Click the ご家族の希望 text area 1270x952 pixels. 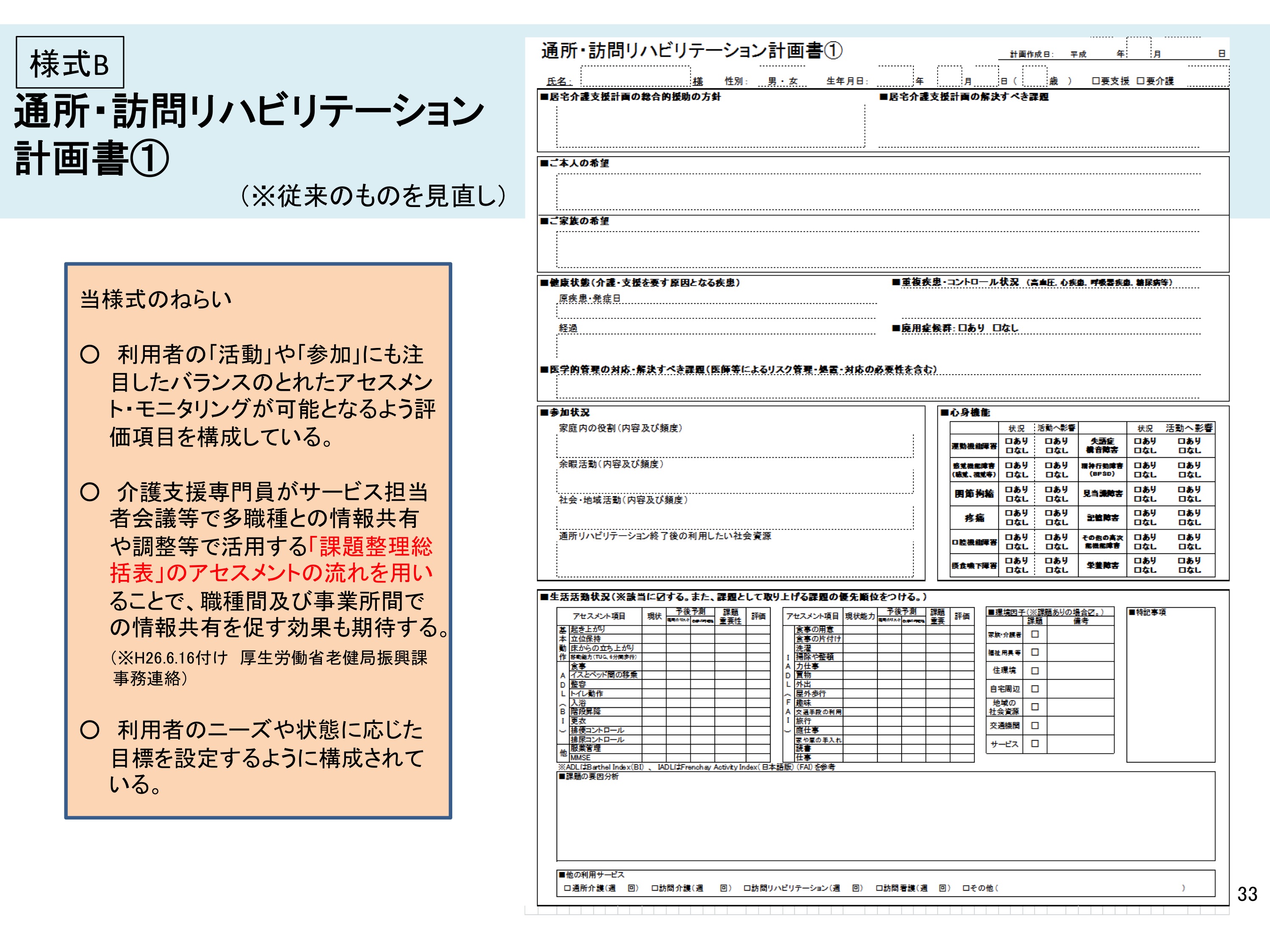878,250
